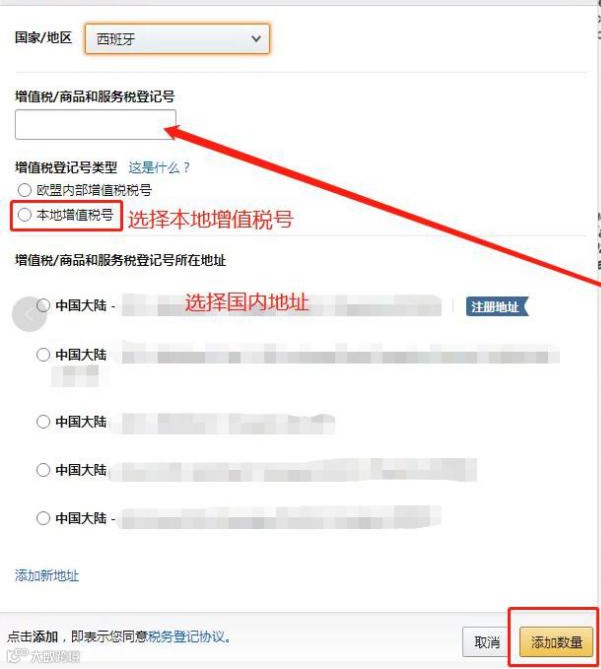Screen dimensions: 601x669
Task: Click the 取消 button
Action: tap(487, 642)
